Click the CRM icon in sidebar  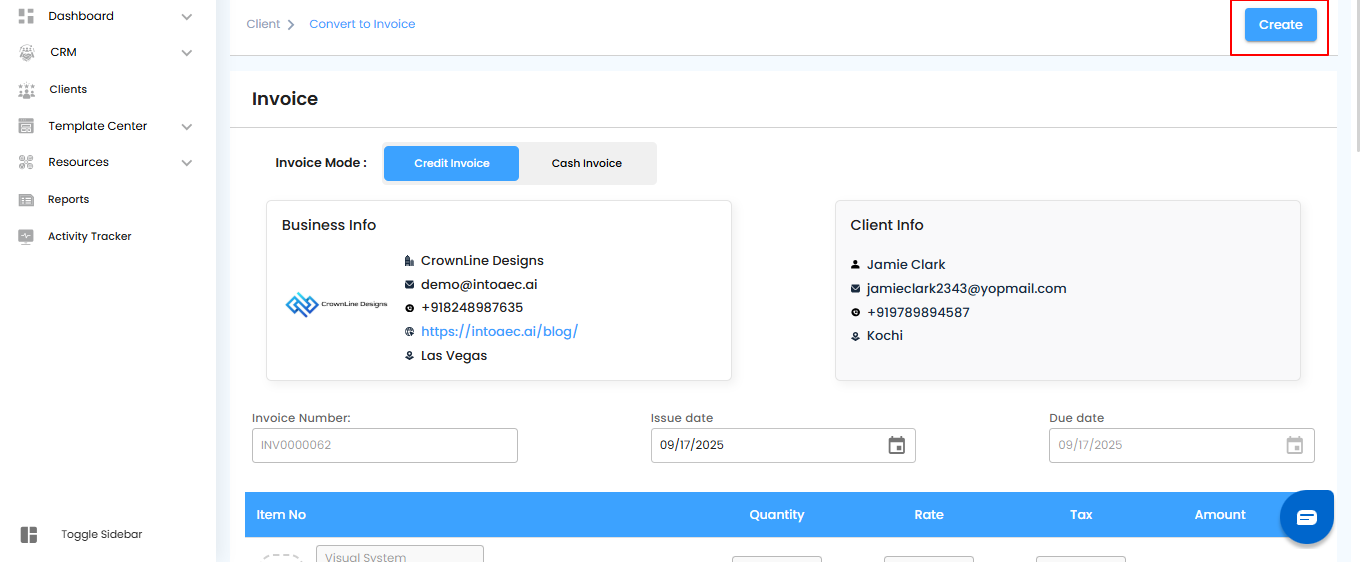pos(27,52)
